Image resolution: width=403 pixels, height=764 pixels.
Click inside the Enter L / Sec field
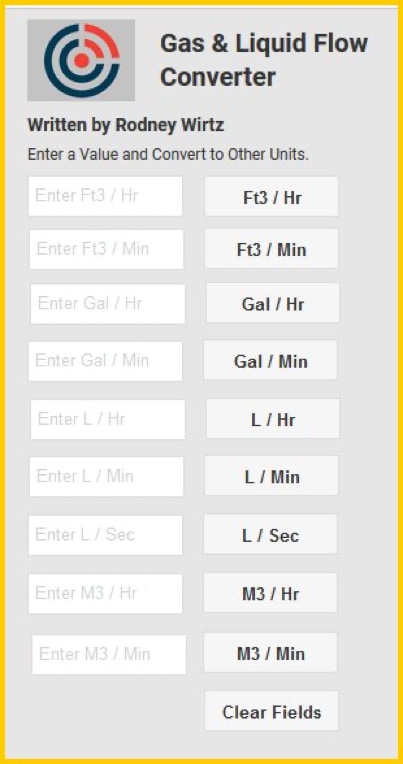tap(105, 535)
